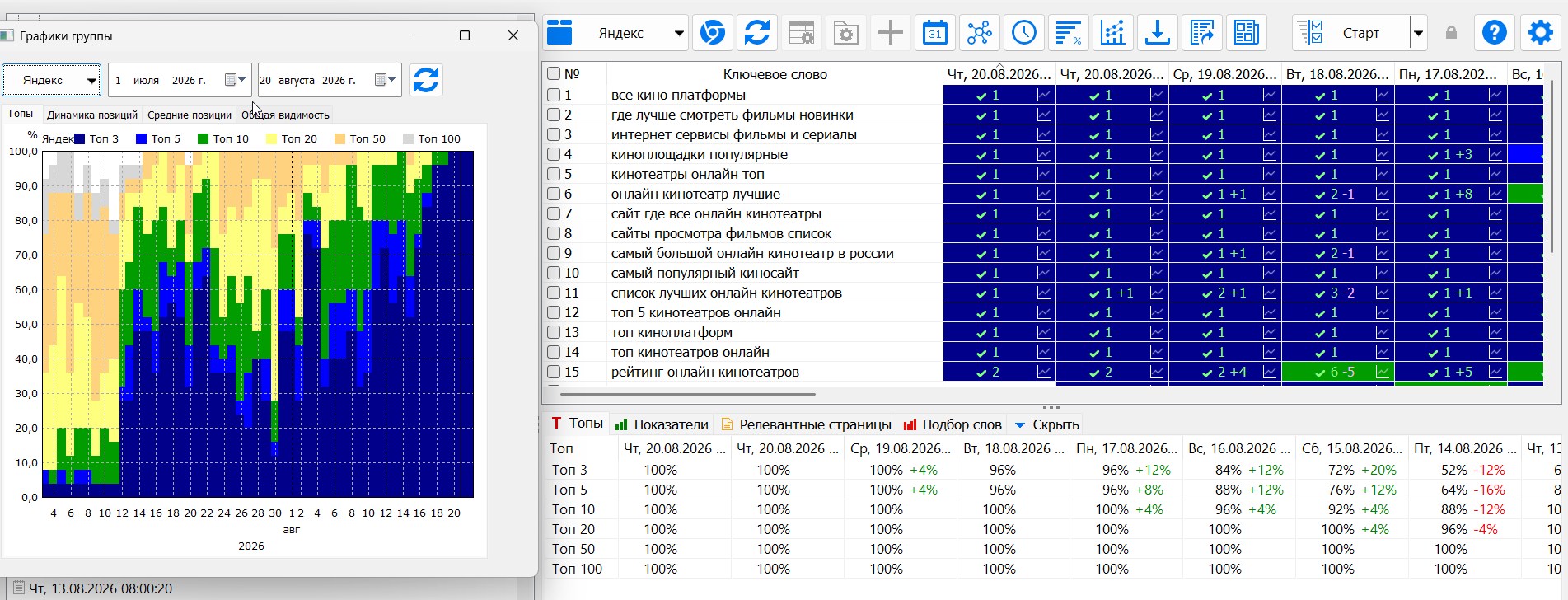Open the Яндекс search engine dropdown in the main toolbar
This screenshot has height=600, width=1568.
coord(616,34)
